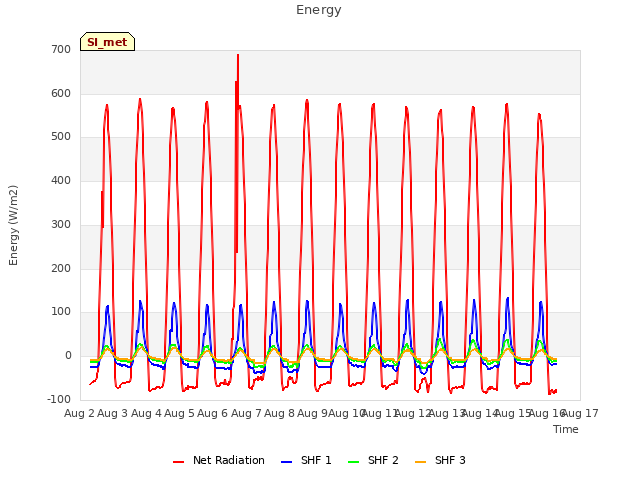
Task: Click the Aug 3 x-axis label
Action: coord(113,413)
